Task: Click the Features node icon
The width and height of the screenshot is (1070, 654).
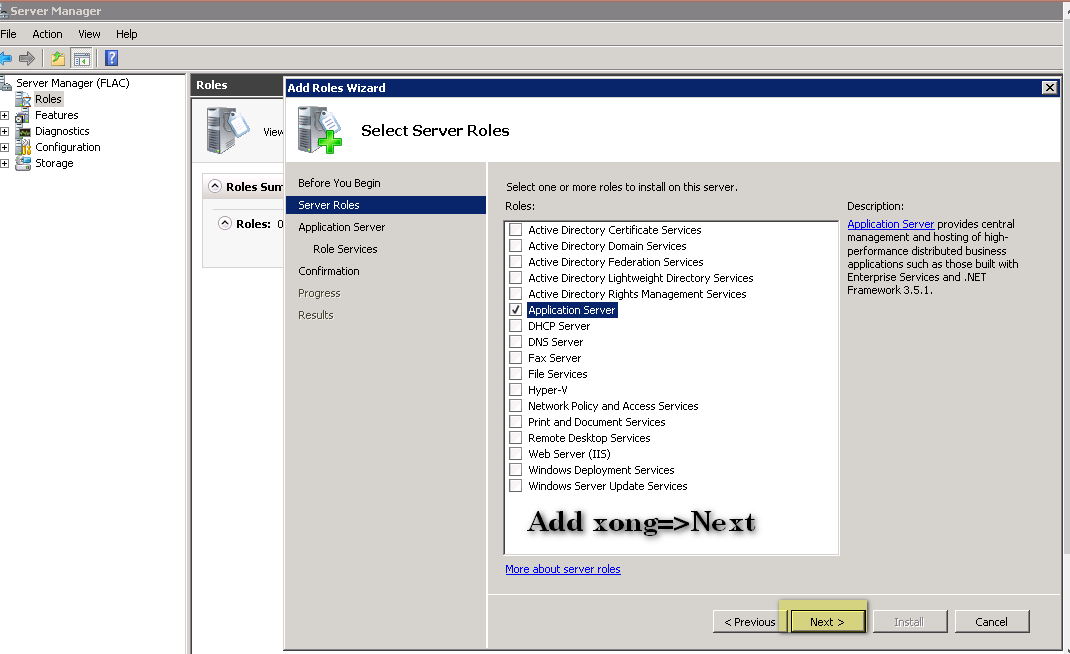Action: pyautogui.click(x=23, y=115)
